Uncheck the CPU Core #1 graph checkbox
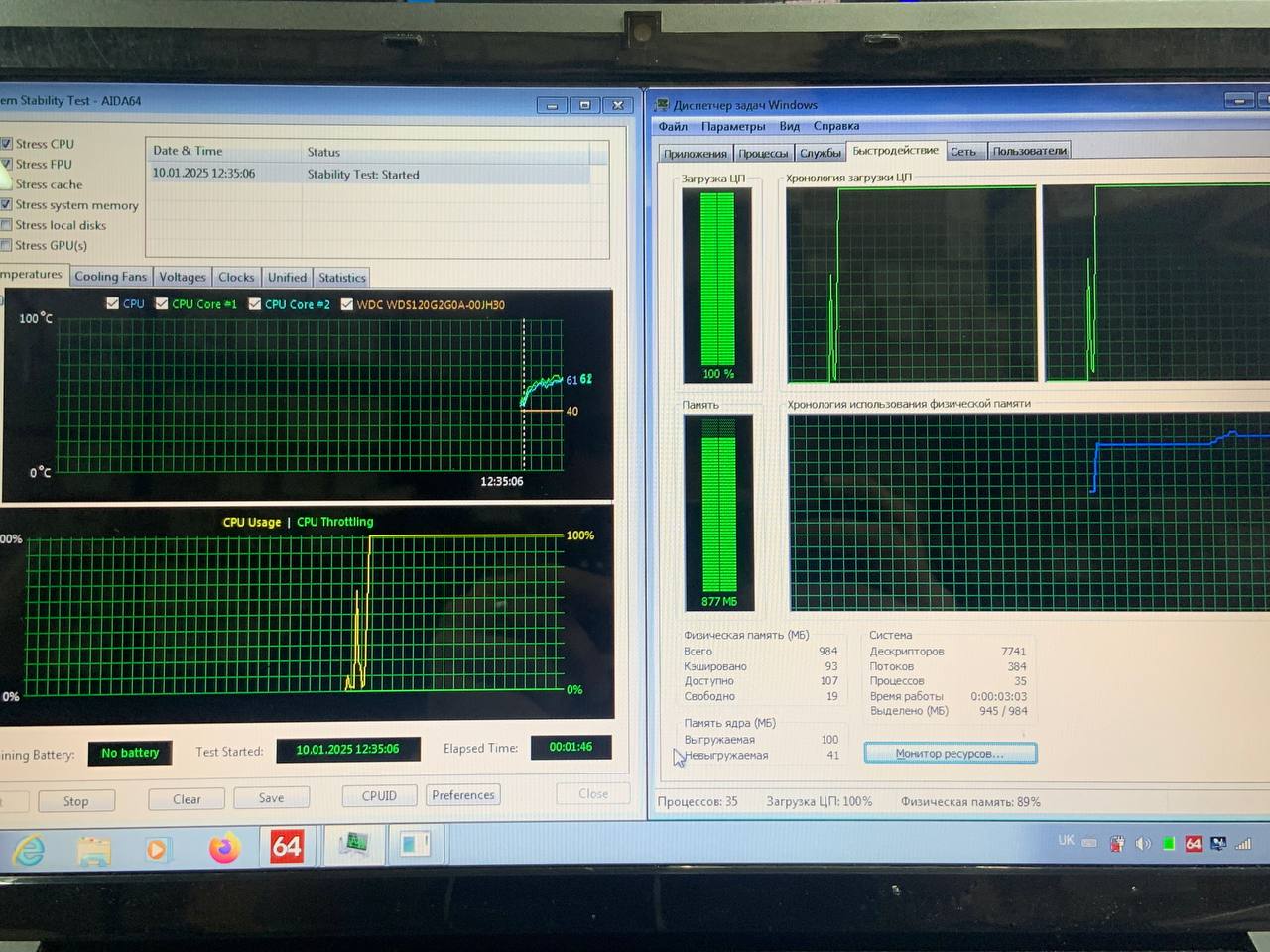1270x952 pixels. click(162, 303)
